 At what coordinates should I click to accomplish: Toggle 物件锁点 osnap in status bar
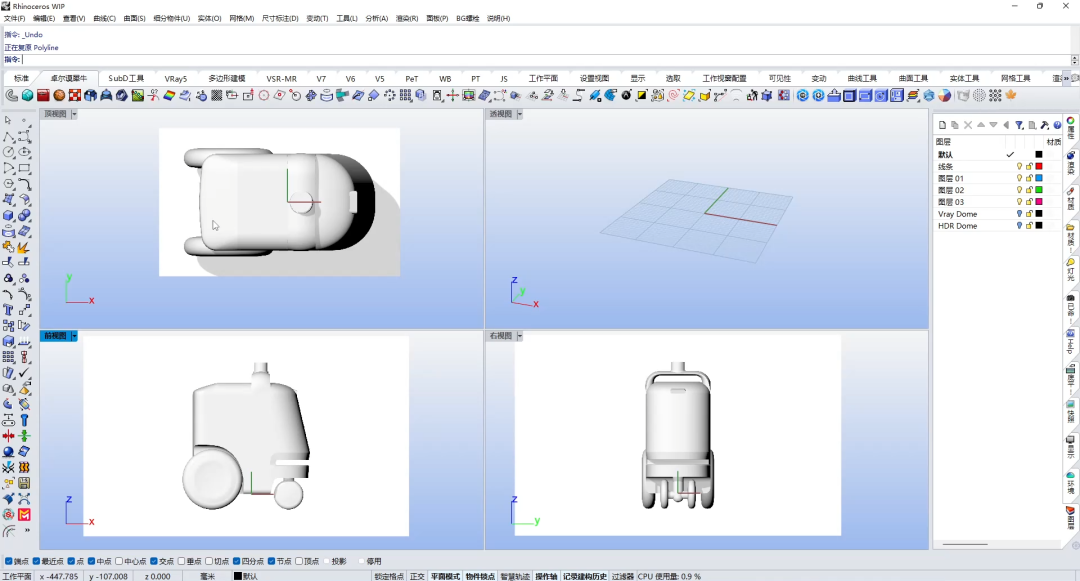pyautogui.click(x=480, y=577)
